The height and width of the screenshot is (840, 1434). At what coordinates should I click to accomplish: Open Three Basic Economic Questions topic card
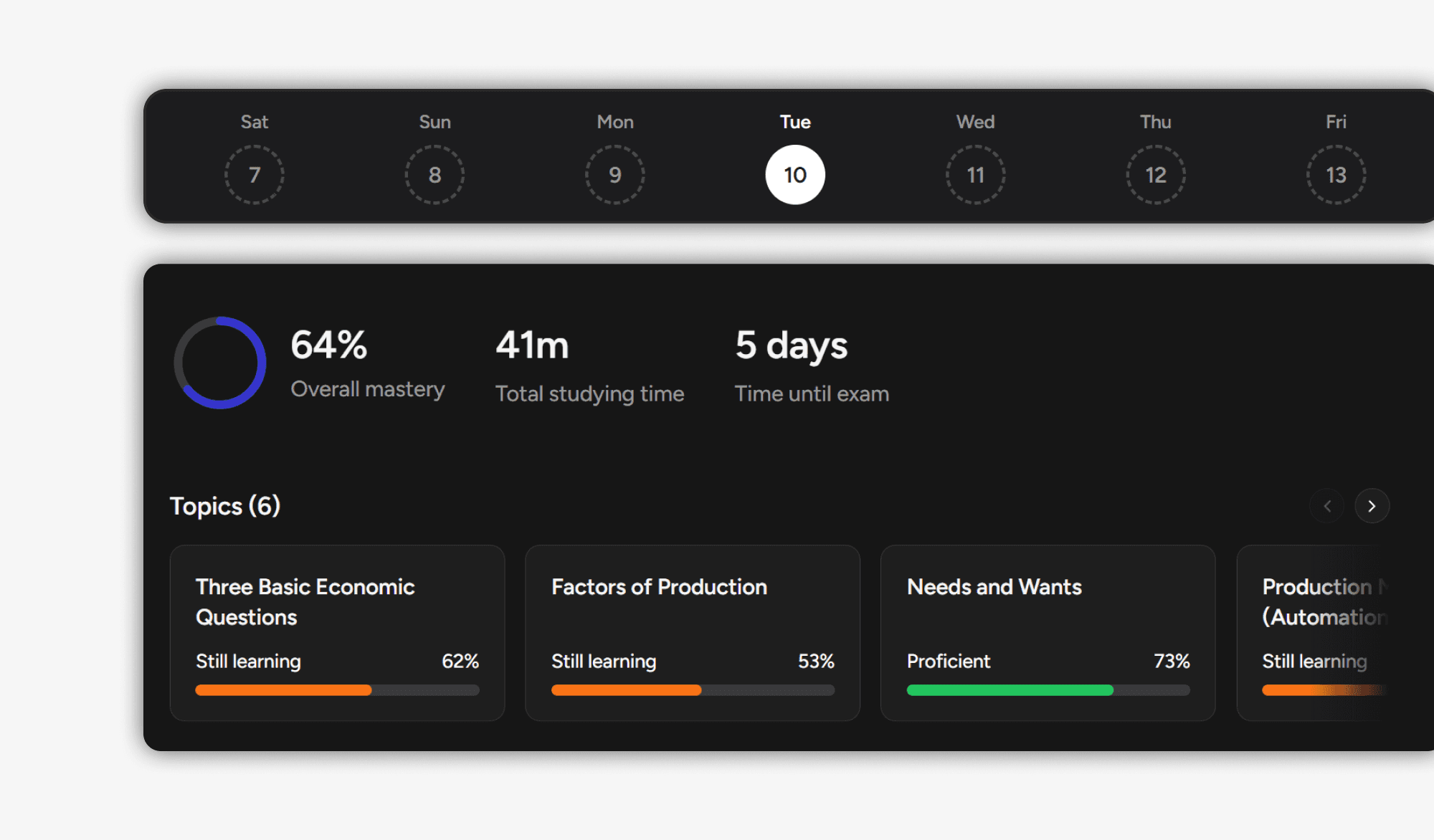tap(337, 632)
